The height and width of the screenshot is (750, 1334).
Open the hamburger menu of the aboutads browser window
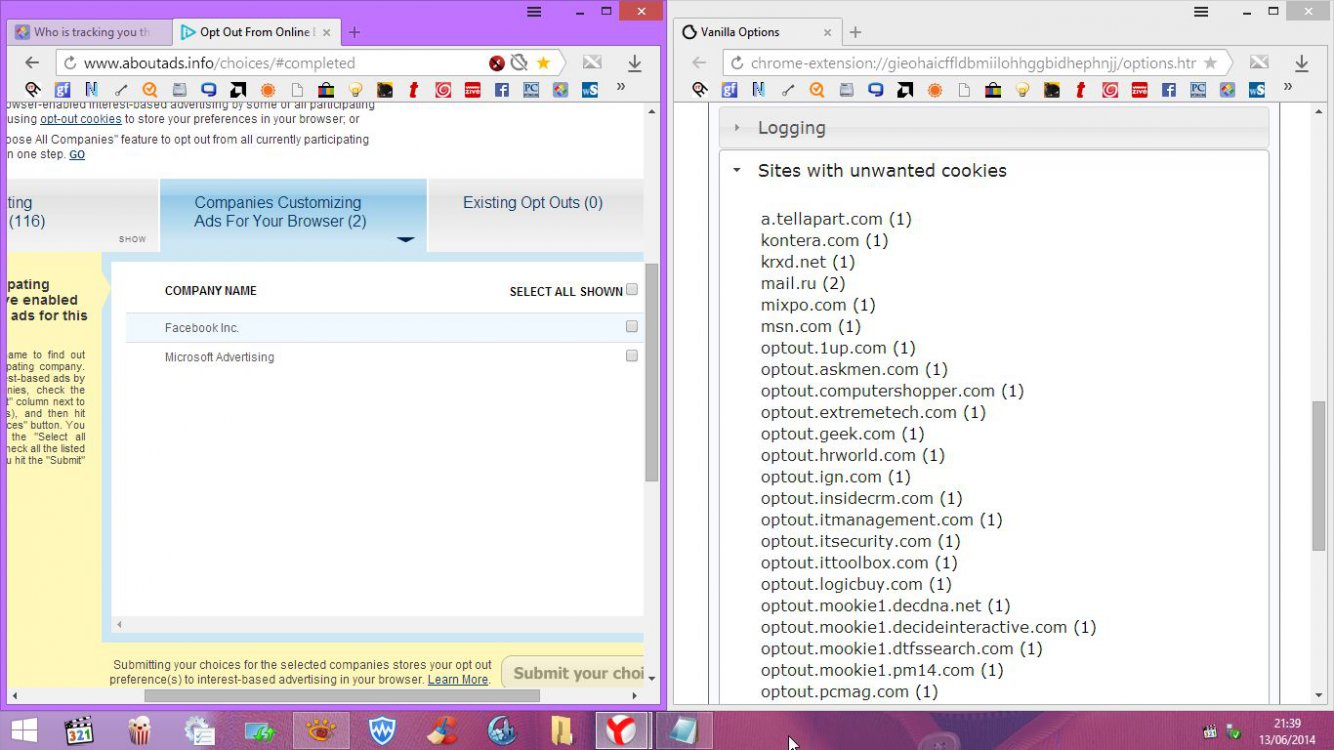pos(535,12)
